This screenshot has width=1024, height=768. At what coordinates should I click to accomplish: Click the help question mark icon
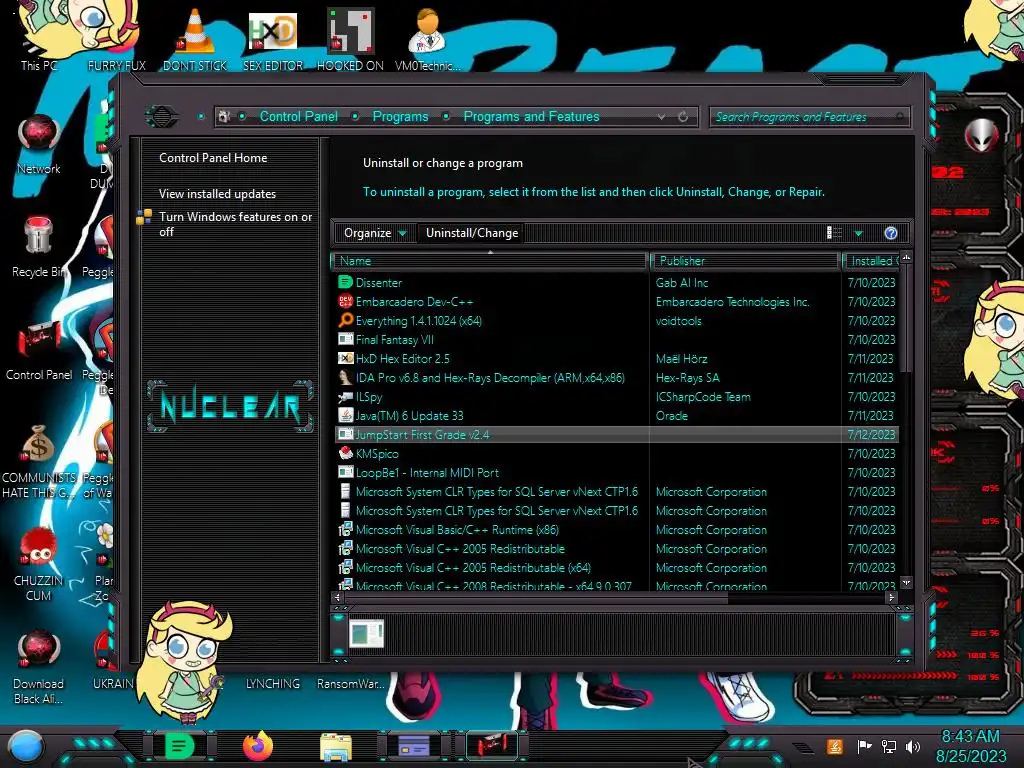891,233
